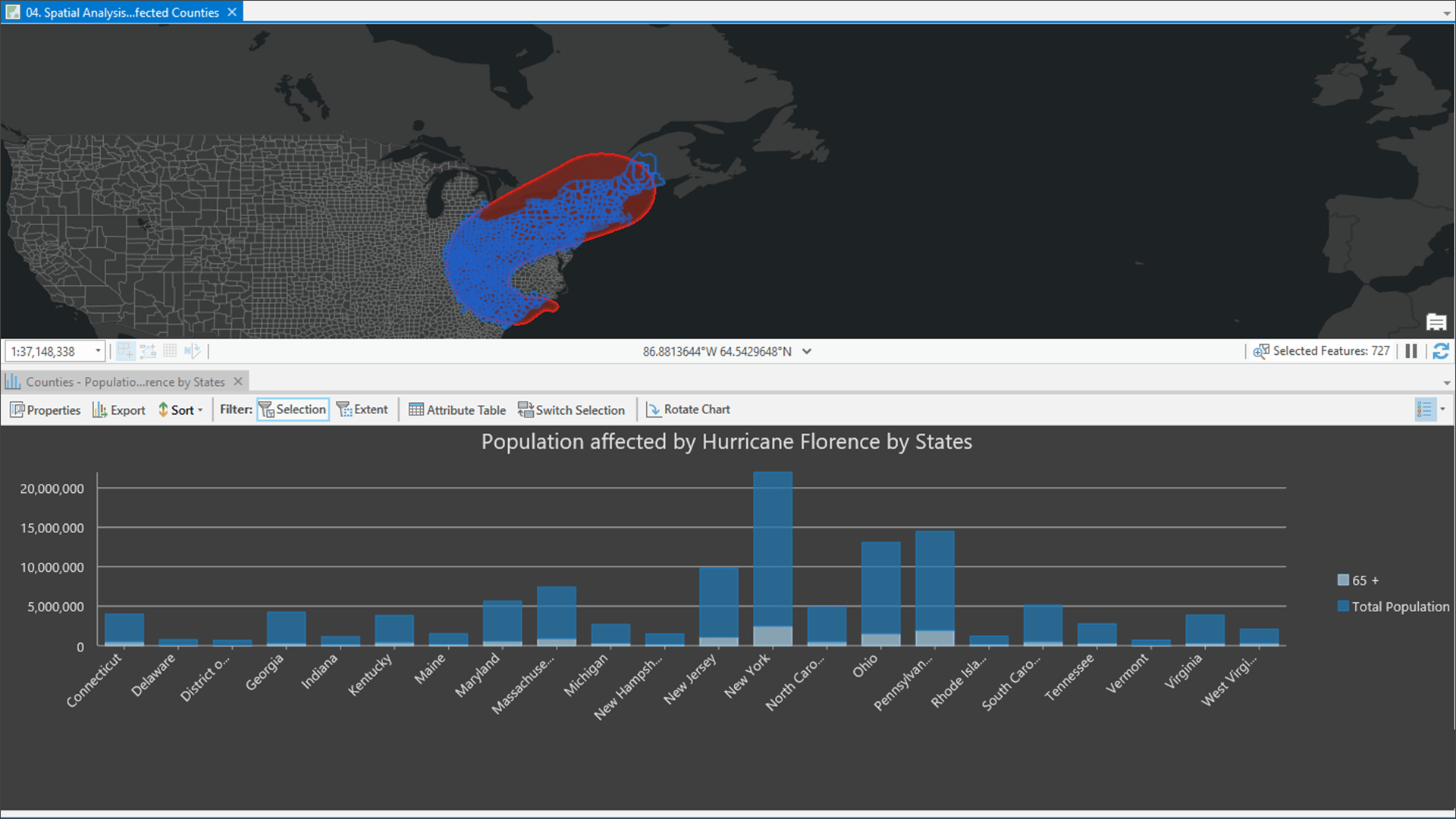Click the chart layout list icon
The image size is (1456, 819).
pyautogui.click(x=1424, y=409)
